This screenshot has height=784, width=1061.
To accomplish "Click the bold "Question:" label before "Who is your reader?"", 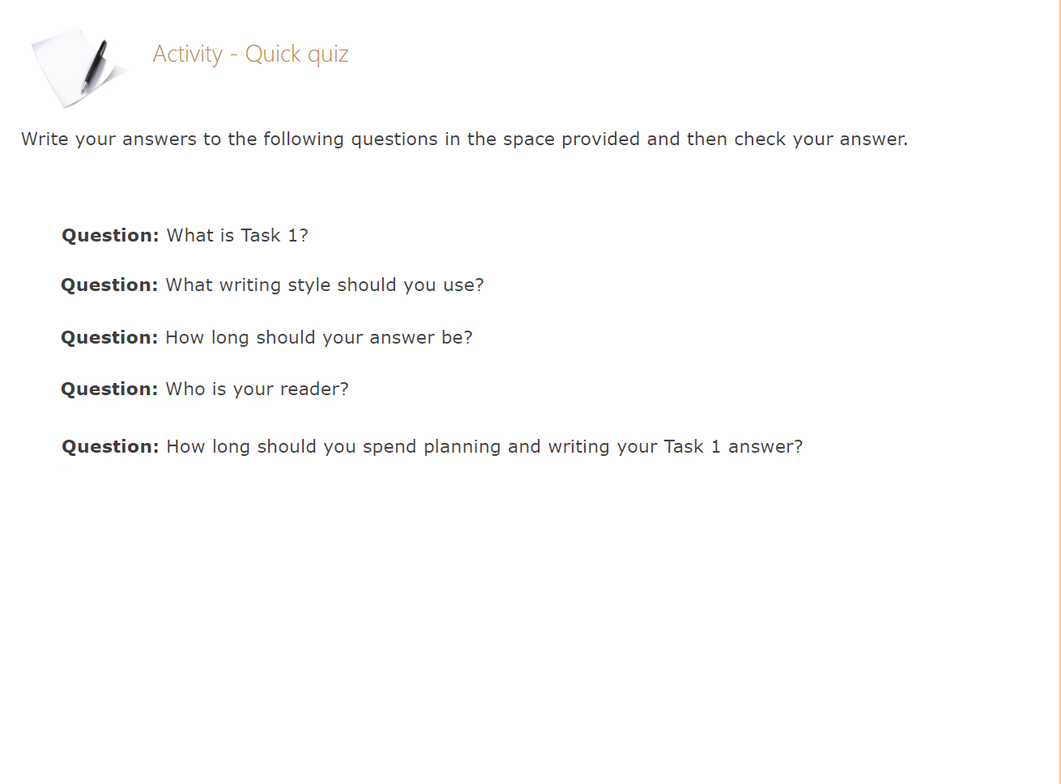I will 109,389.
